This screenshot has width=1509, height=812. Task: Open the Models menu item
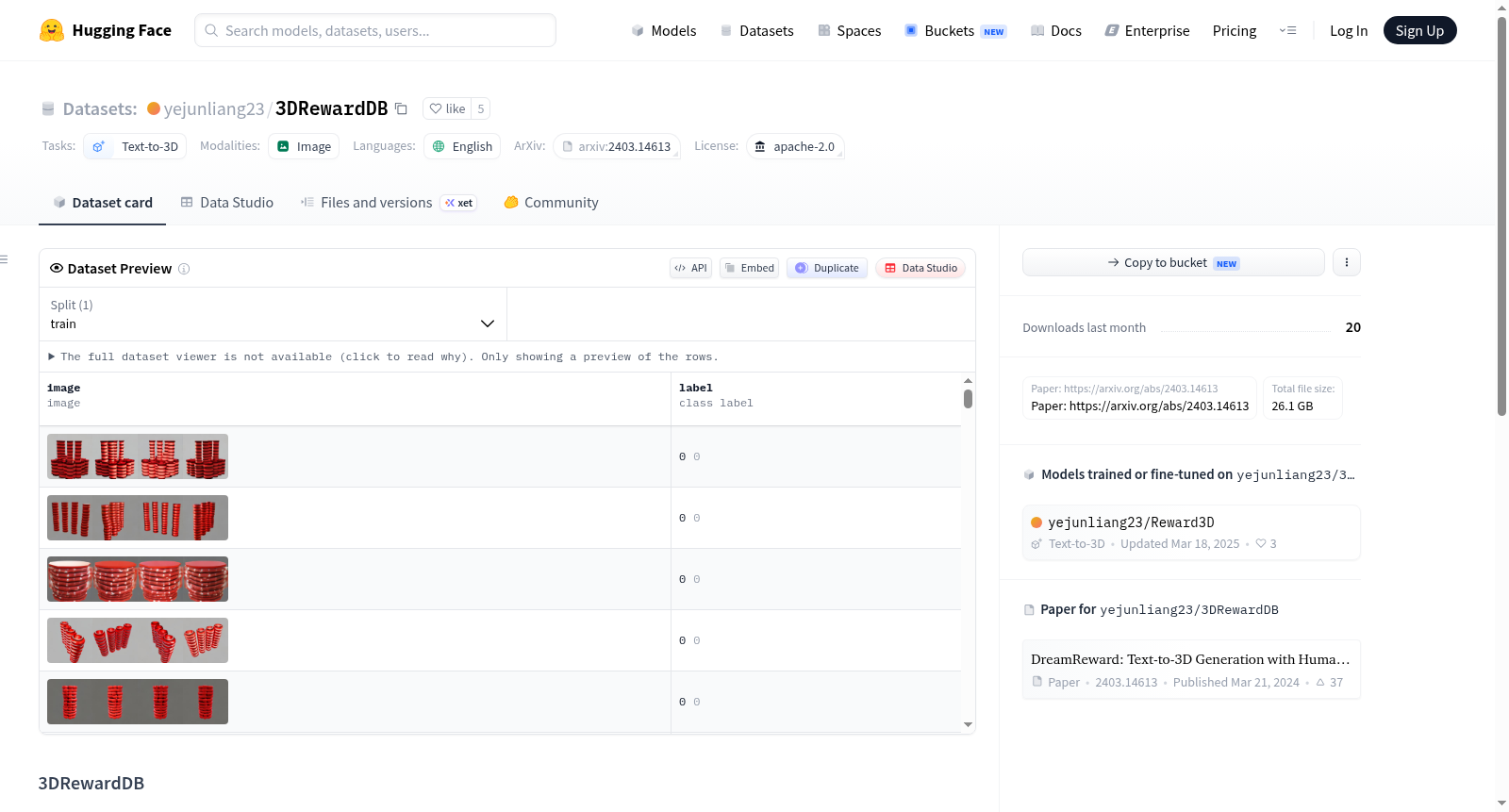point(664,30)
